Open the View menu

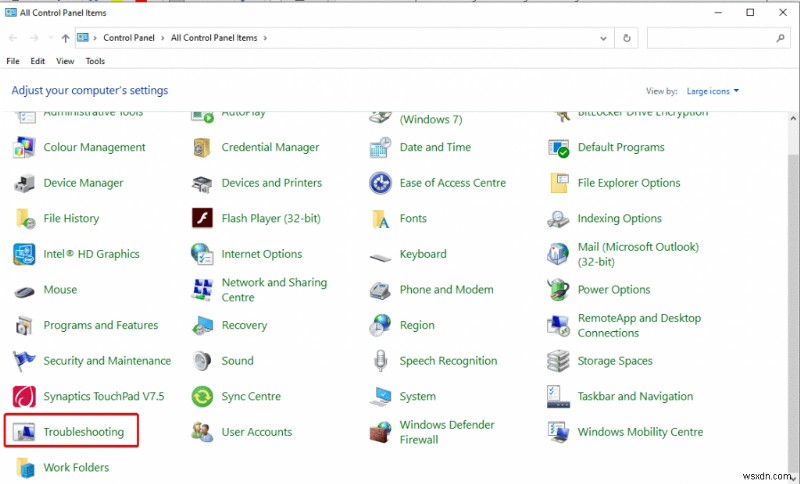click(65, 61)
